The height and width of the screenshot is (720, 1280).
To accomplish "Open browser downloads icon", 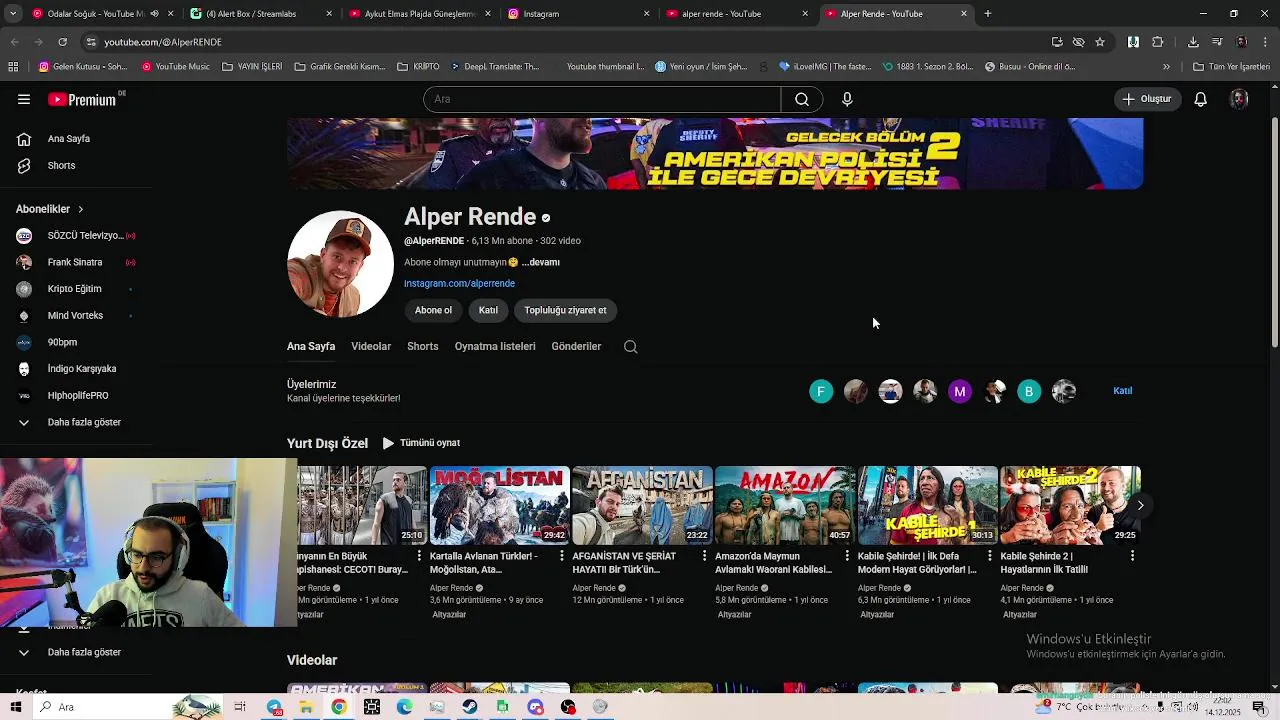I will click(x=1193, y=42).
